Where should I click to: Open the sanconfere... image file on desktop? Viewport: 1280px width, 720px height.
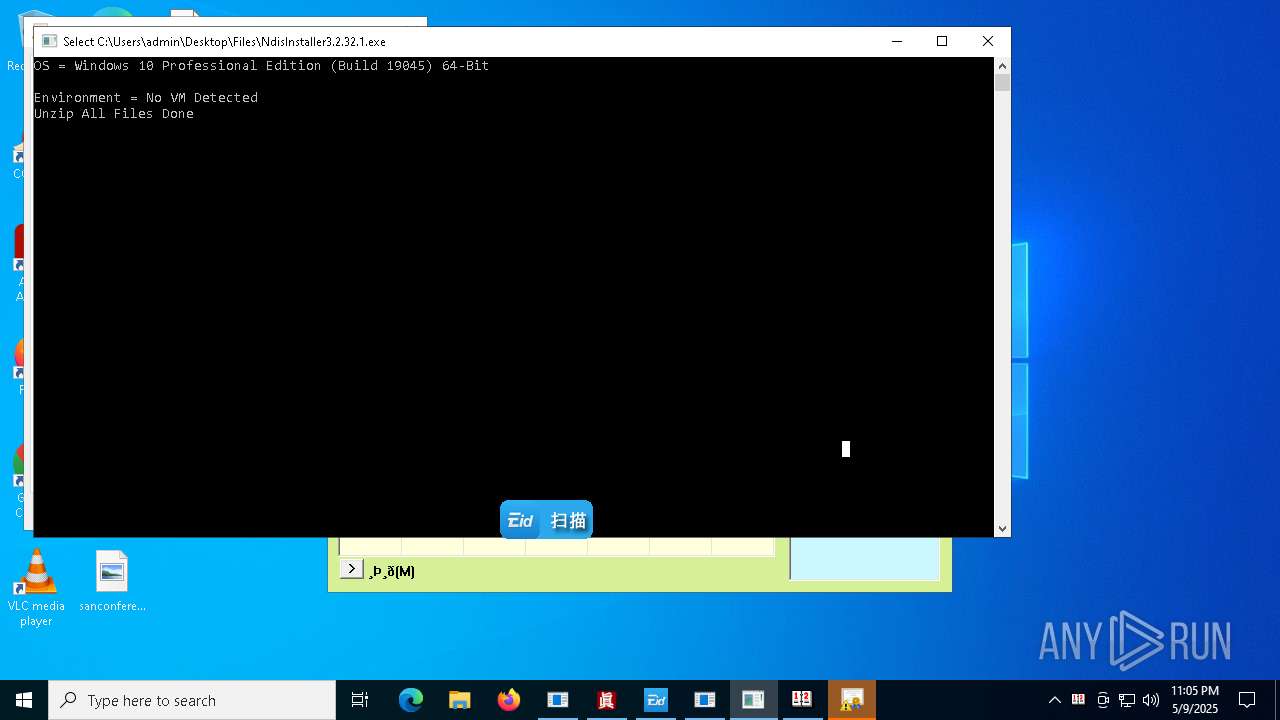point(112,582)
